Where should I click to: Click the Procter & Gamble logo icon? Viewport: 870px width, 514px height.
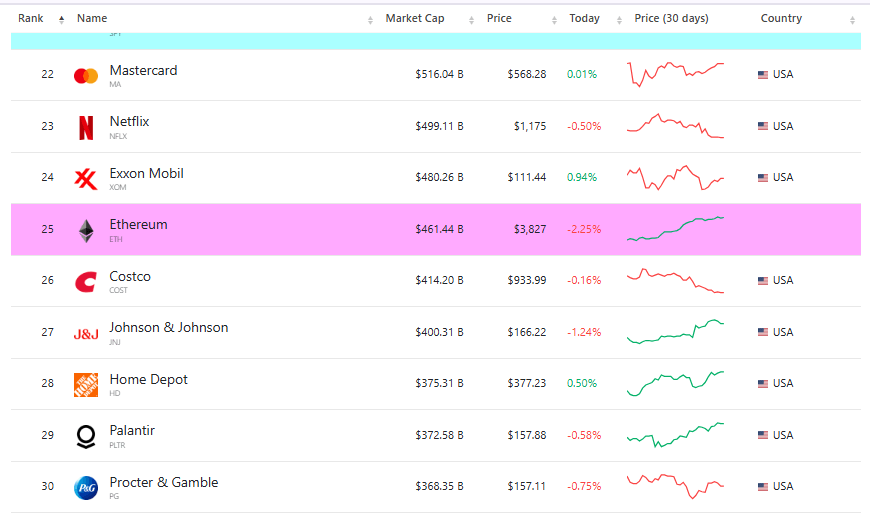86,488
